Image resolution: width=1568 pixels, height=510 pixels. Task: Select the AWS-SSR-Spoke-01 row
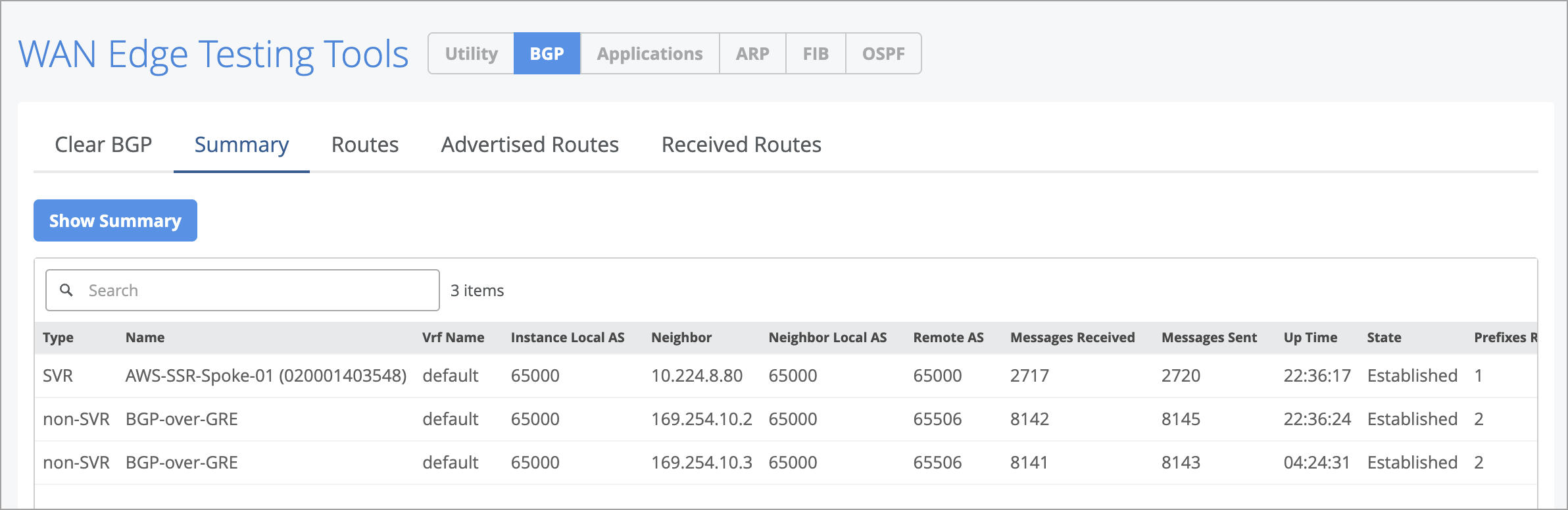coord(266,376)
